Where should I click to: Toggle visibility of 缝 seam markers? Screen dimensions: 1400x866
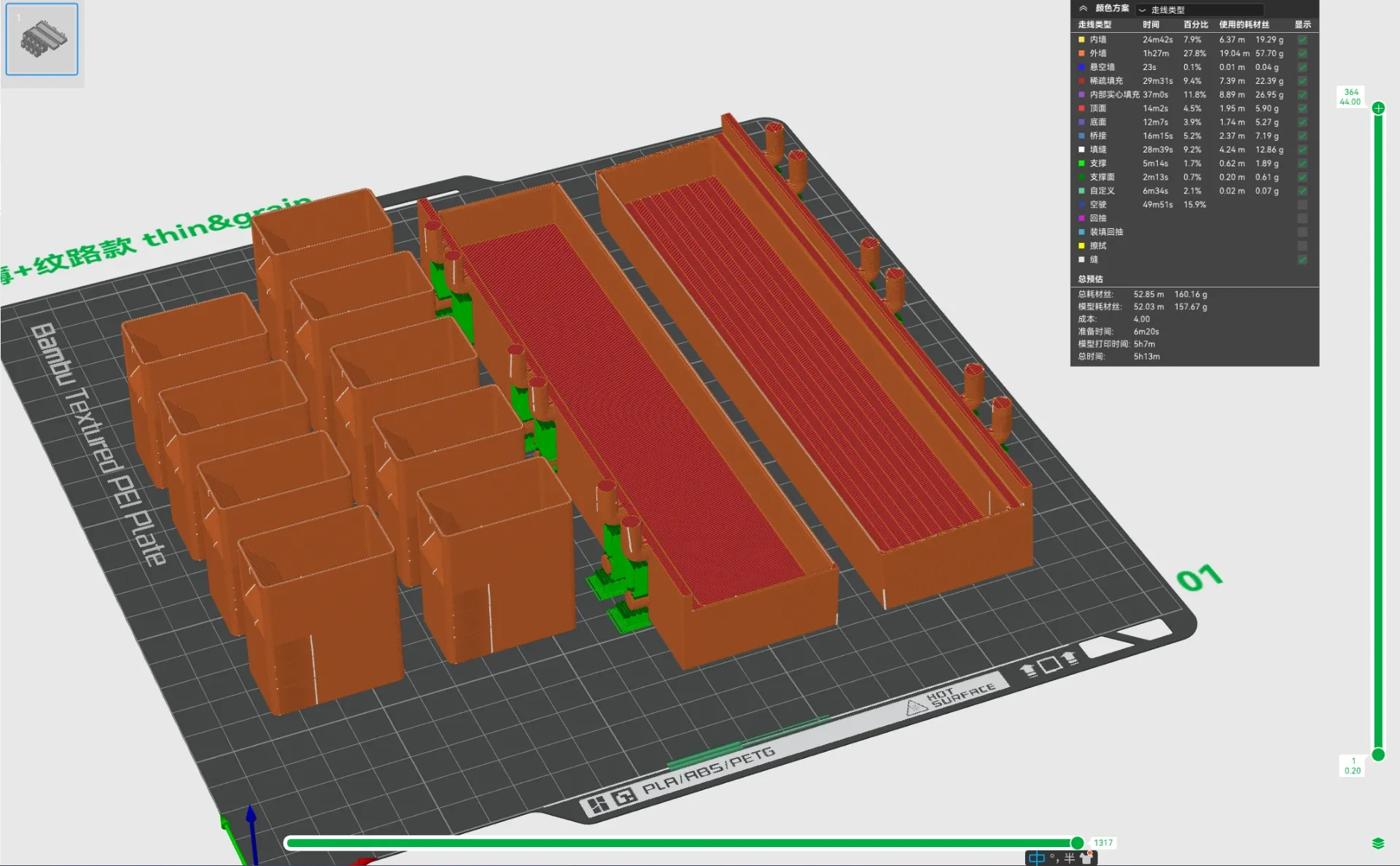tap(1302, 260)
